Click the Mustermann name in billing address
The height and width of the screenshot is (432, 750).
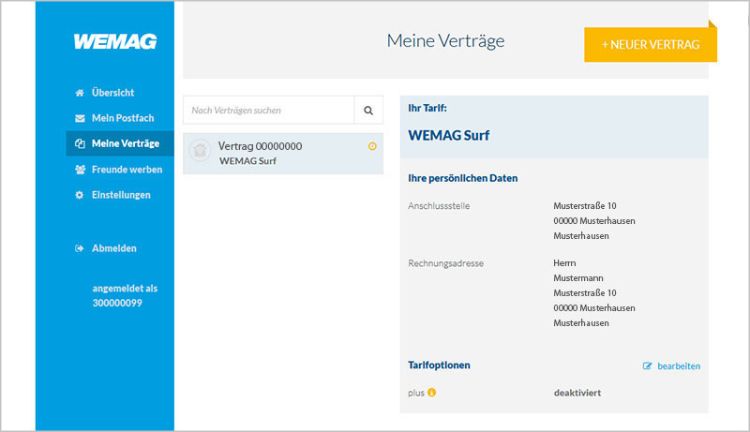(x=578, y=278)
